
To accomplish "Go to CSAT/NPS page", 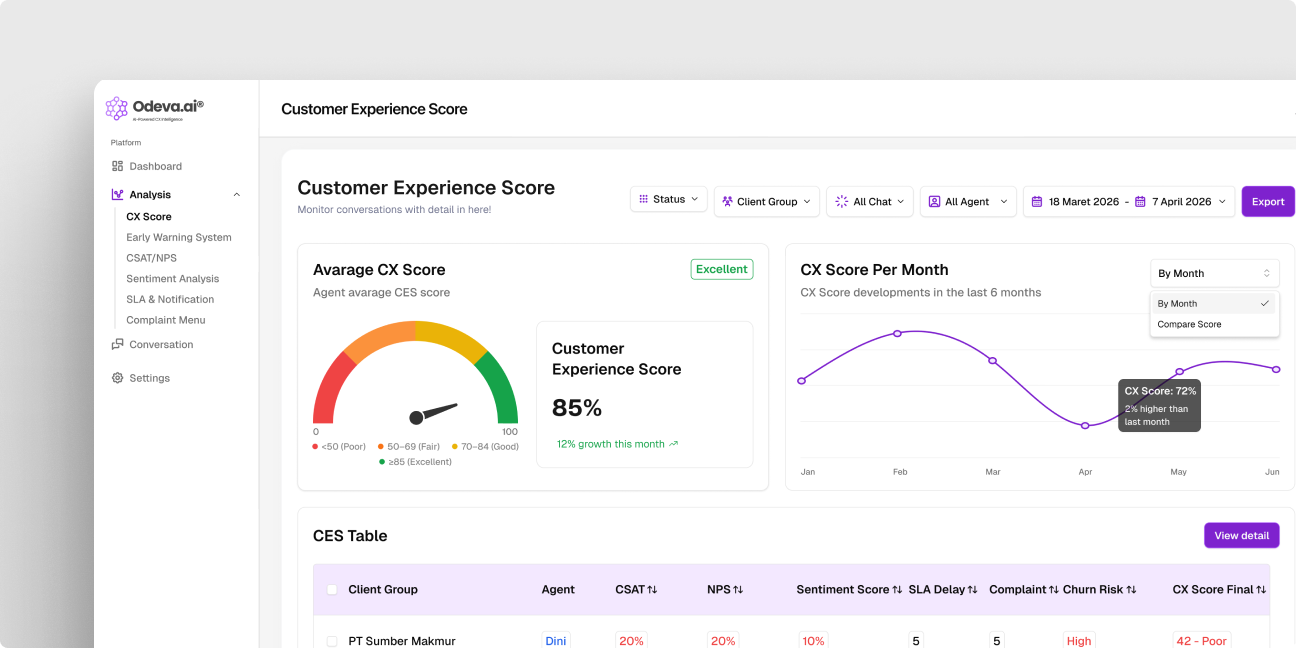I will 151,258.
